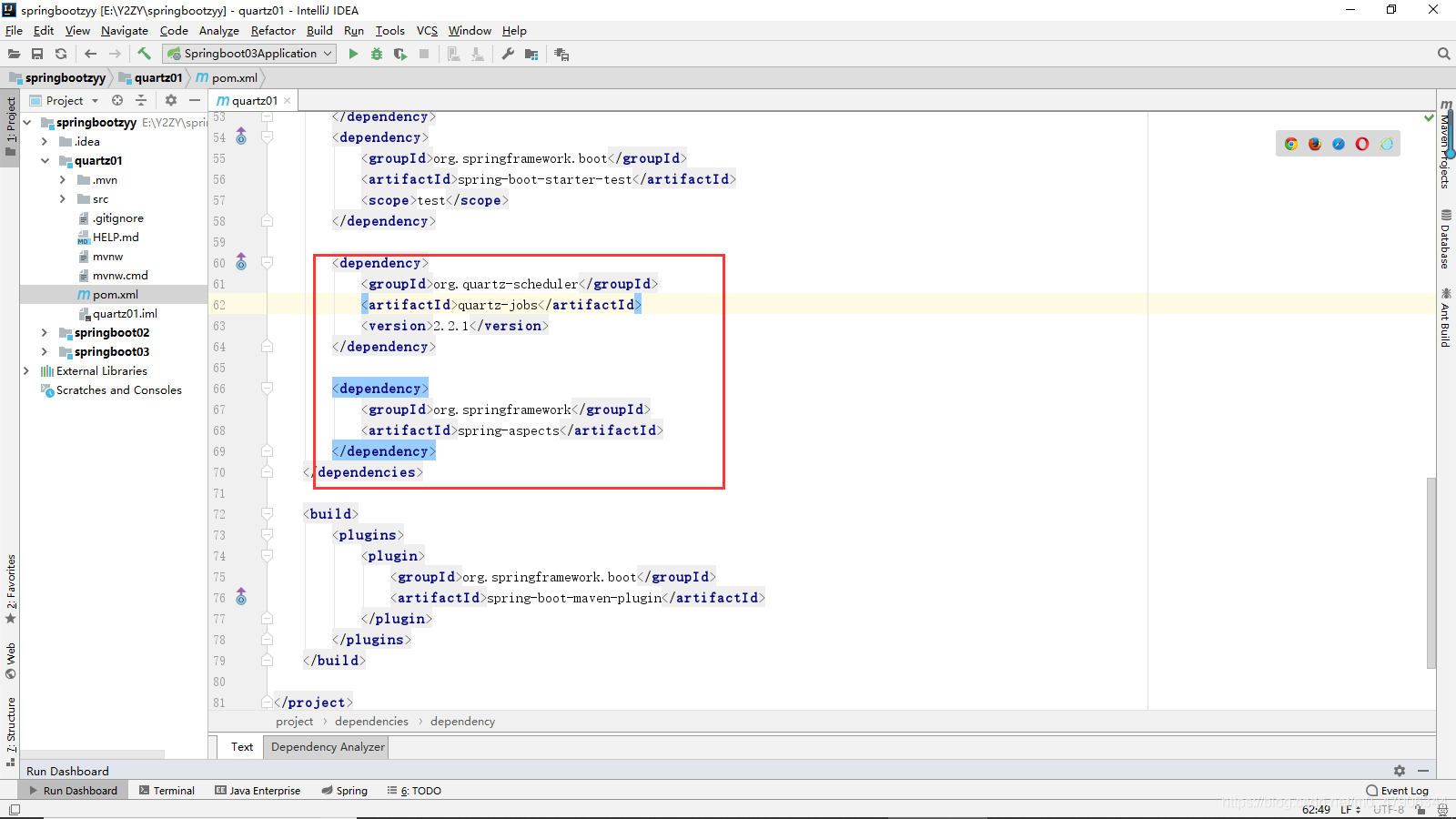Toggle Maven Projects side panel

click(x=1446, y=144)
